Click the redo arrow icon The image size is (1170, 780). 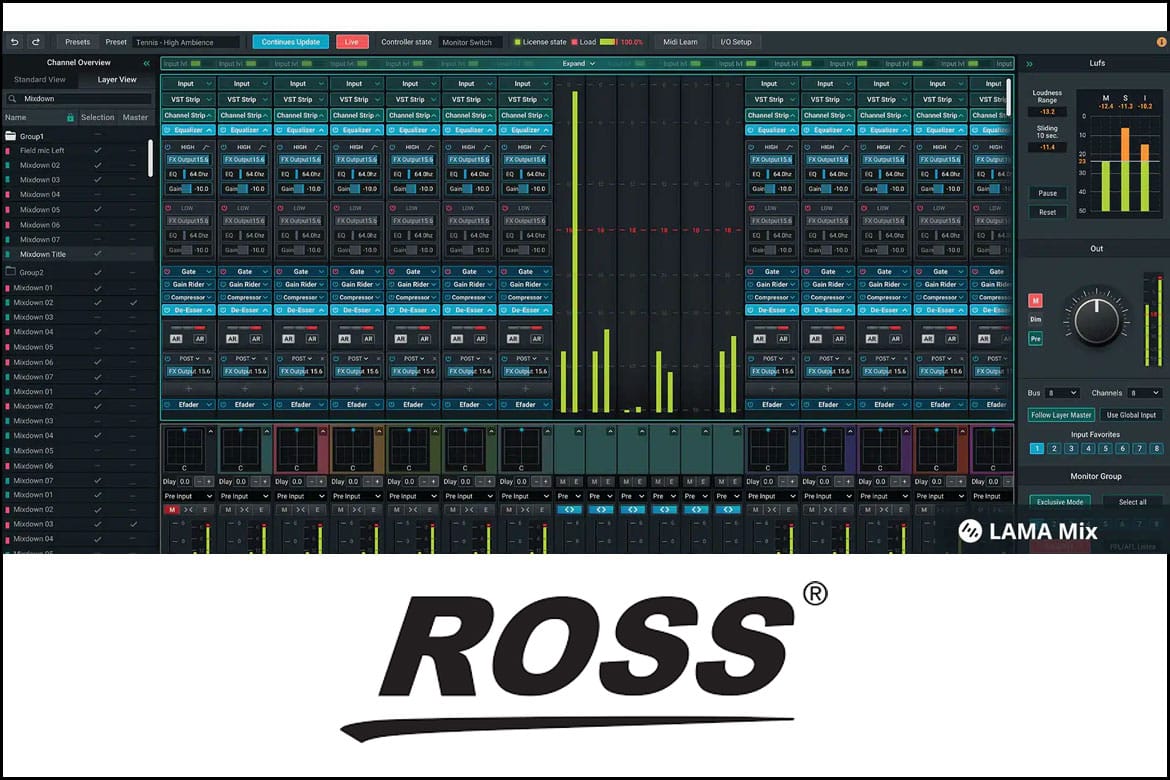pos(36,42)
